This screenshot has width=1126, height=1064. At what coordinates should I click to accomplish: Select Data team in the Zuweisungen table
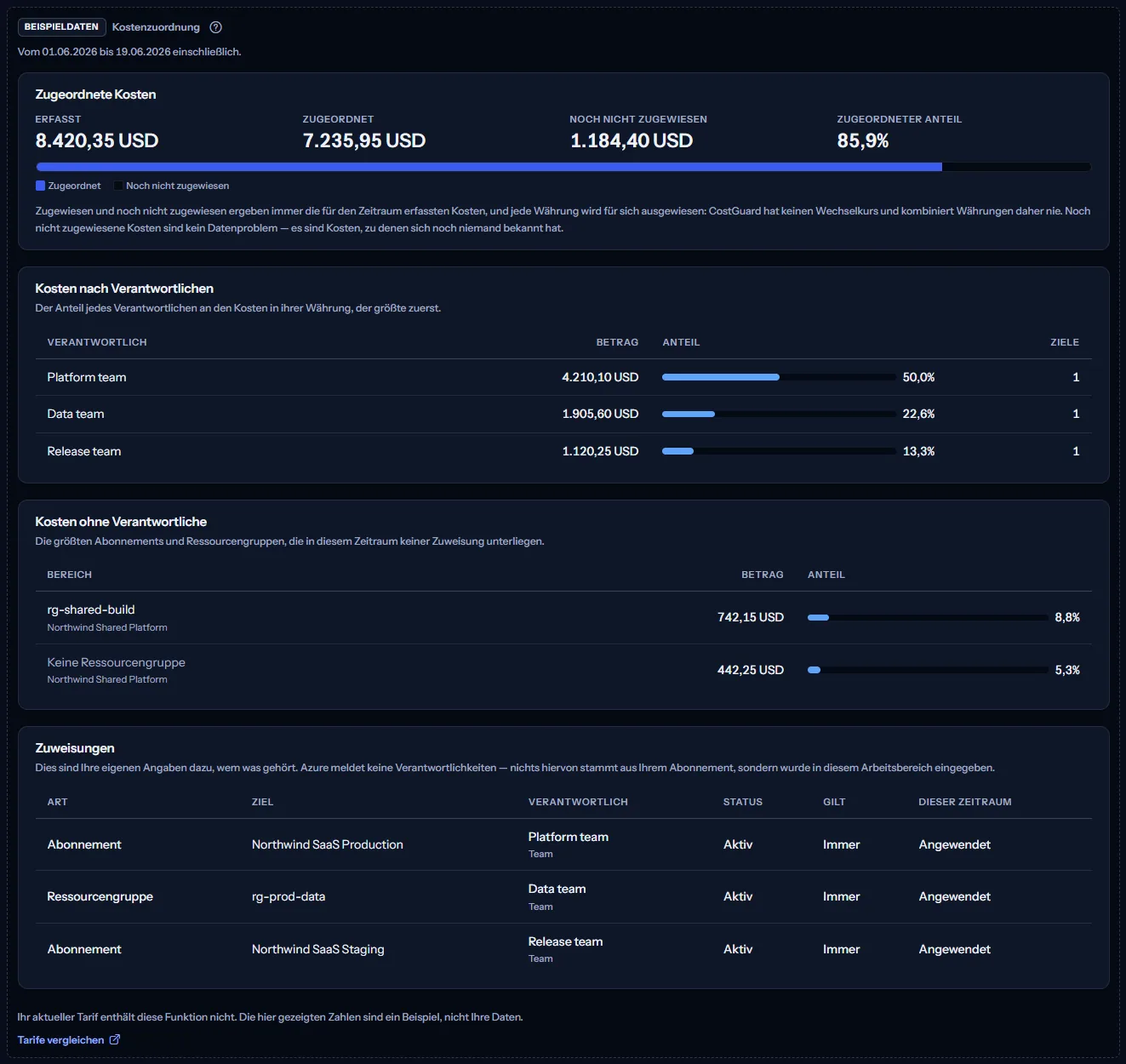557,889
